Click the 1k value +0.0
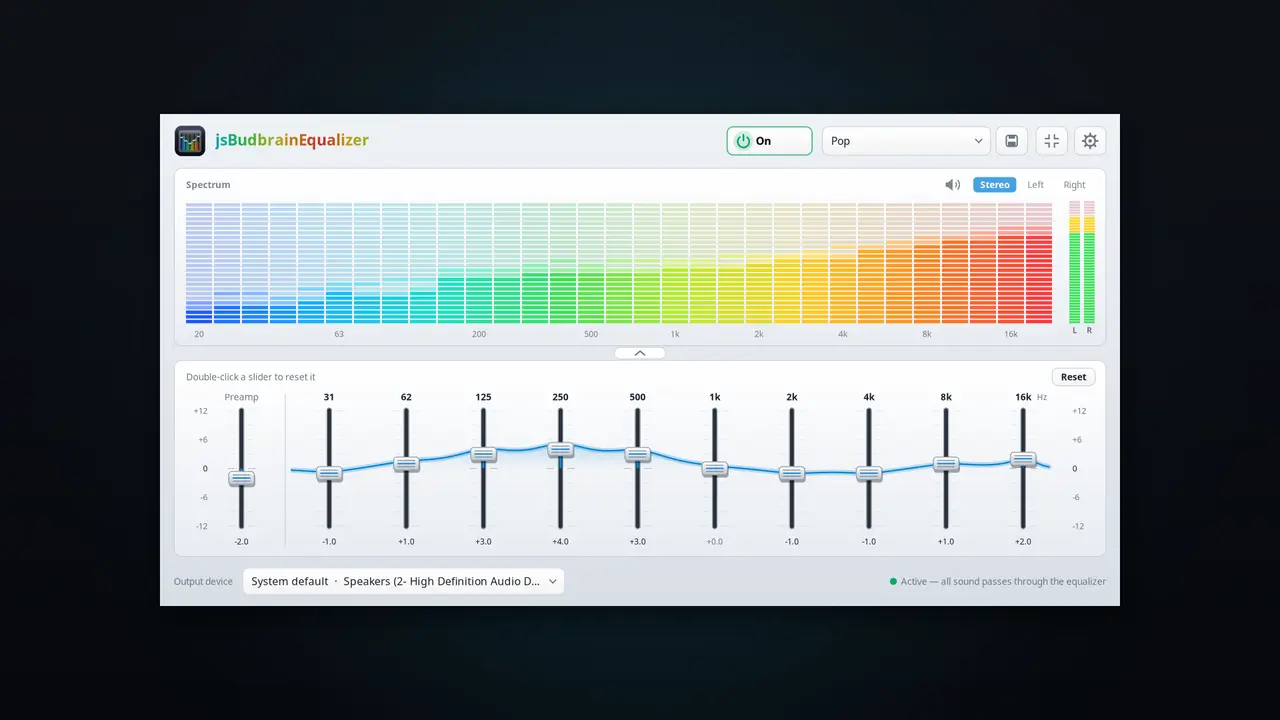The height and width of the screenshot is (720, 1280). click(715, 542)
